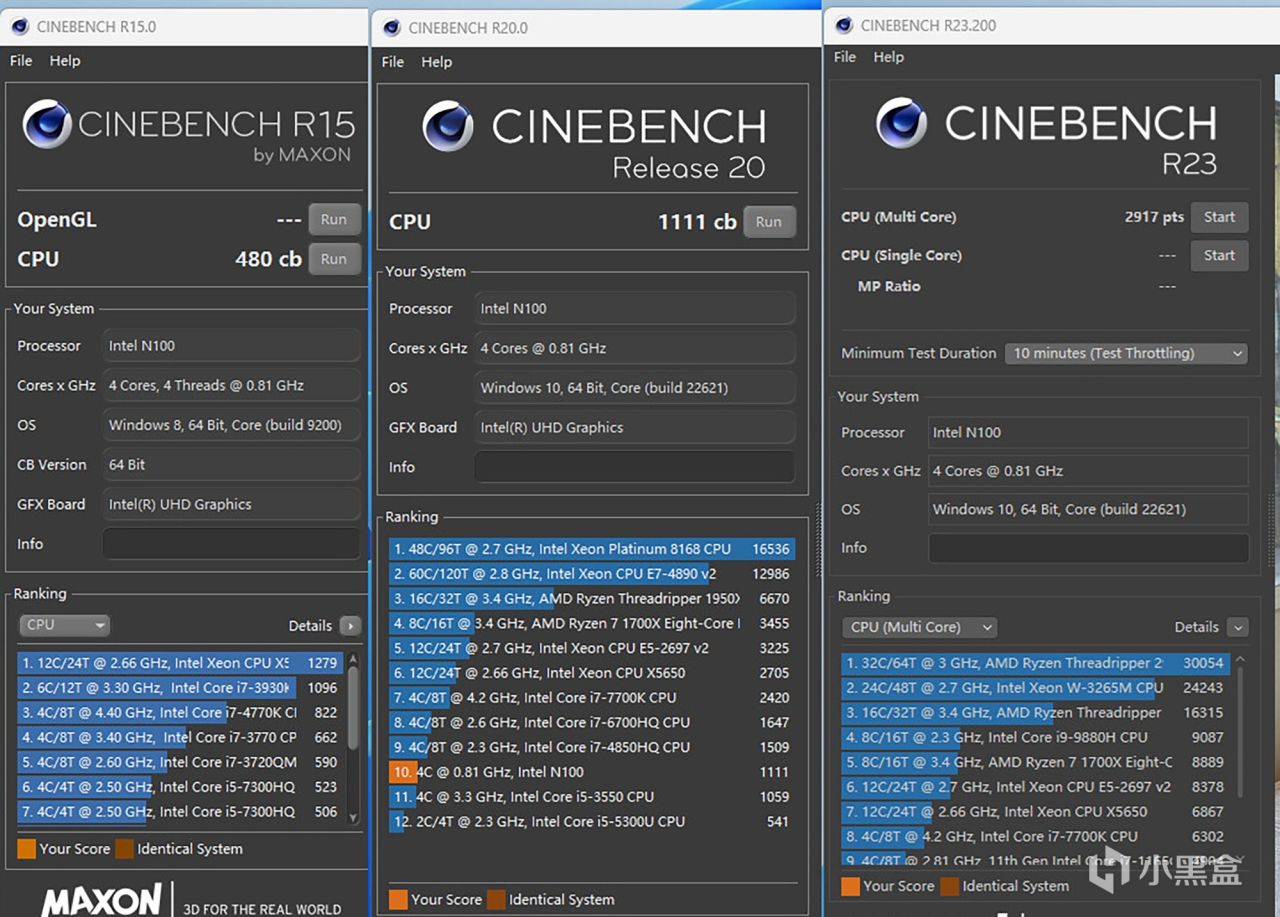1280x917 pixels.
Task: Run the CPU benchmark in Cinebench R20
Action: (x=768, y=222)
